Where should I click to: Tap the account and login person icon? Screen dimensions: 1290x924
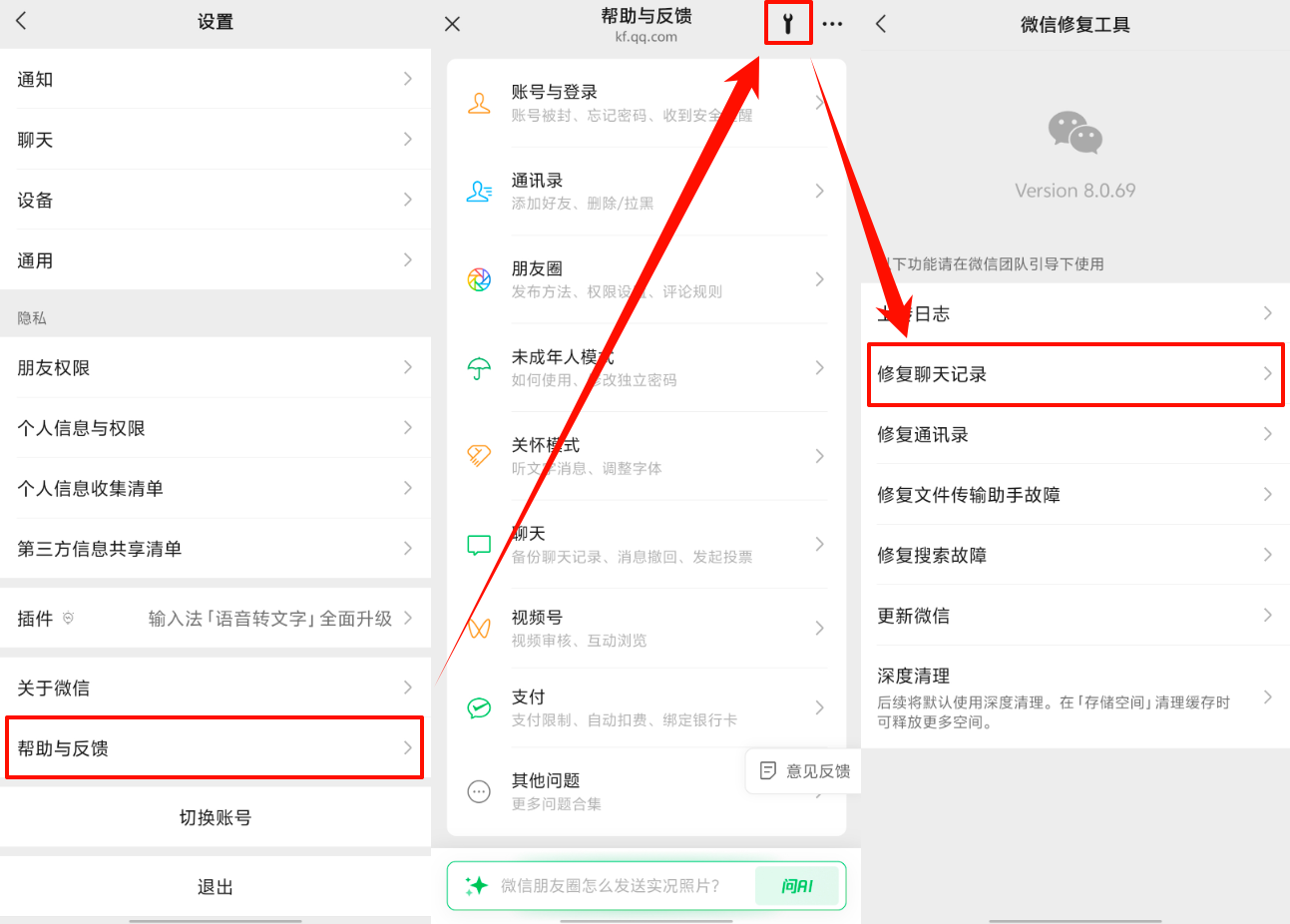pyautogui.click(x=479, y=103)
